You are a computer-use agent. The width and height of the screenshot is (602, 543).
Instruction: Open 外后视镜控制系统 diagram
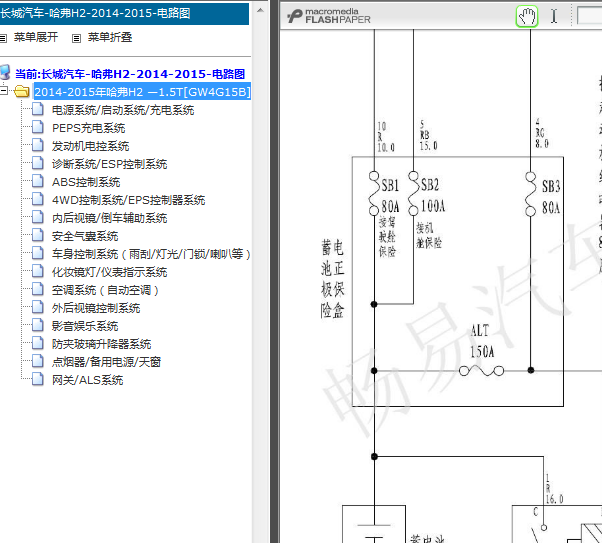click(x=96, y=308)
